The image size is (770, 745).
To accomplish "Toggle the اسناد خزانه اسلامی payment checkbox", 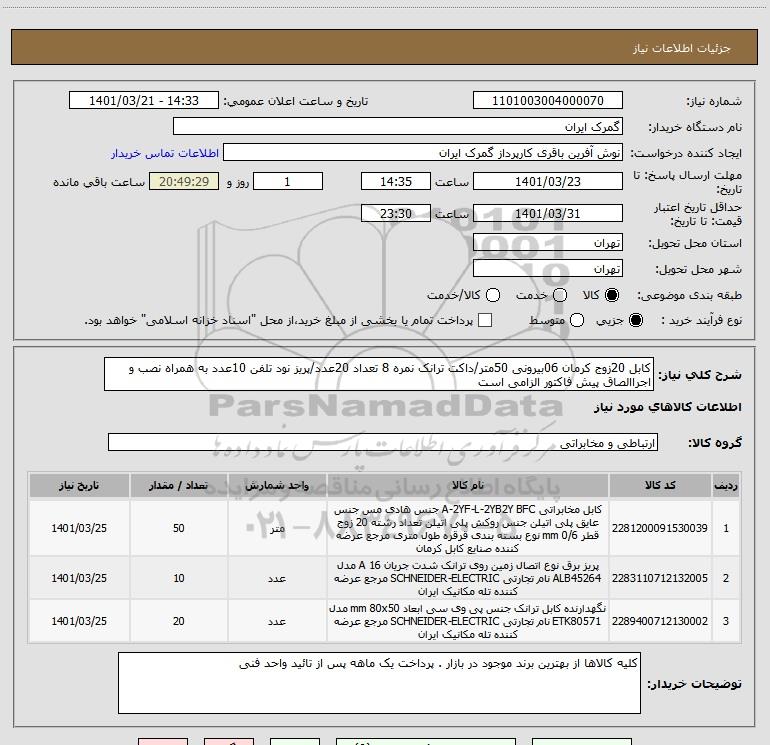I will point(485,320).
